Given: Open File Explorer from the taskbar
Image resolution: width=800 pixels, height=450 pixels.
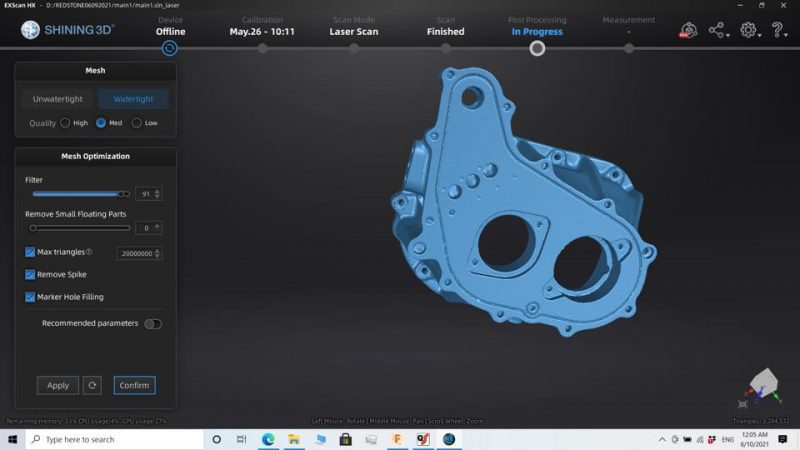Looking at the screenshot, I should tap(294, 439).
